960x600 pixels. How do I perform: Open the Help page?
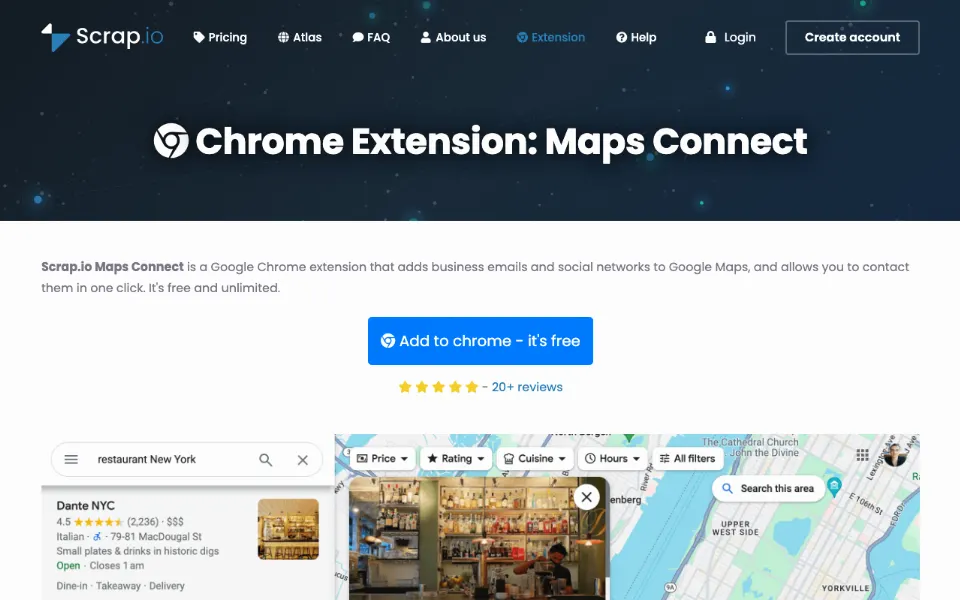pyautogui.click(x=636, y=37)
